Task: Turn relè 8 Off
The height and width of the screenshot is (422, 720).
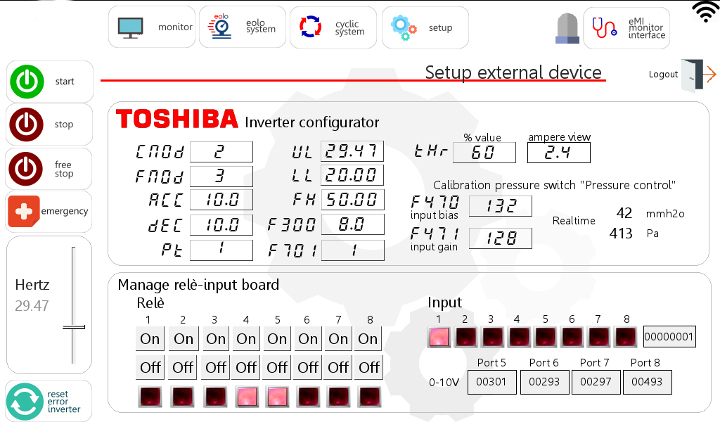Action: [369, 367]
